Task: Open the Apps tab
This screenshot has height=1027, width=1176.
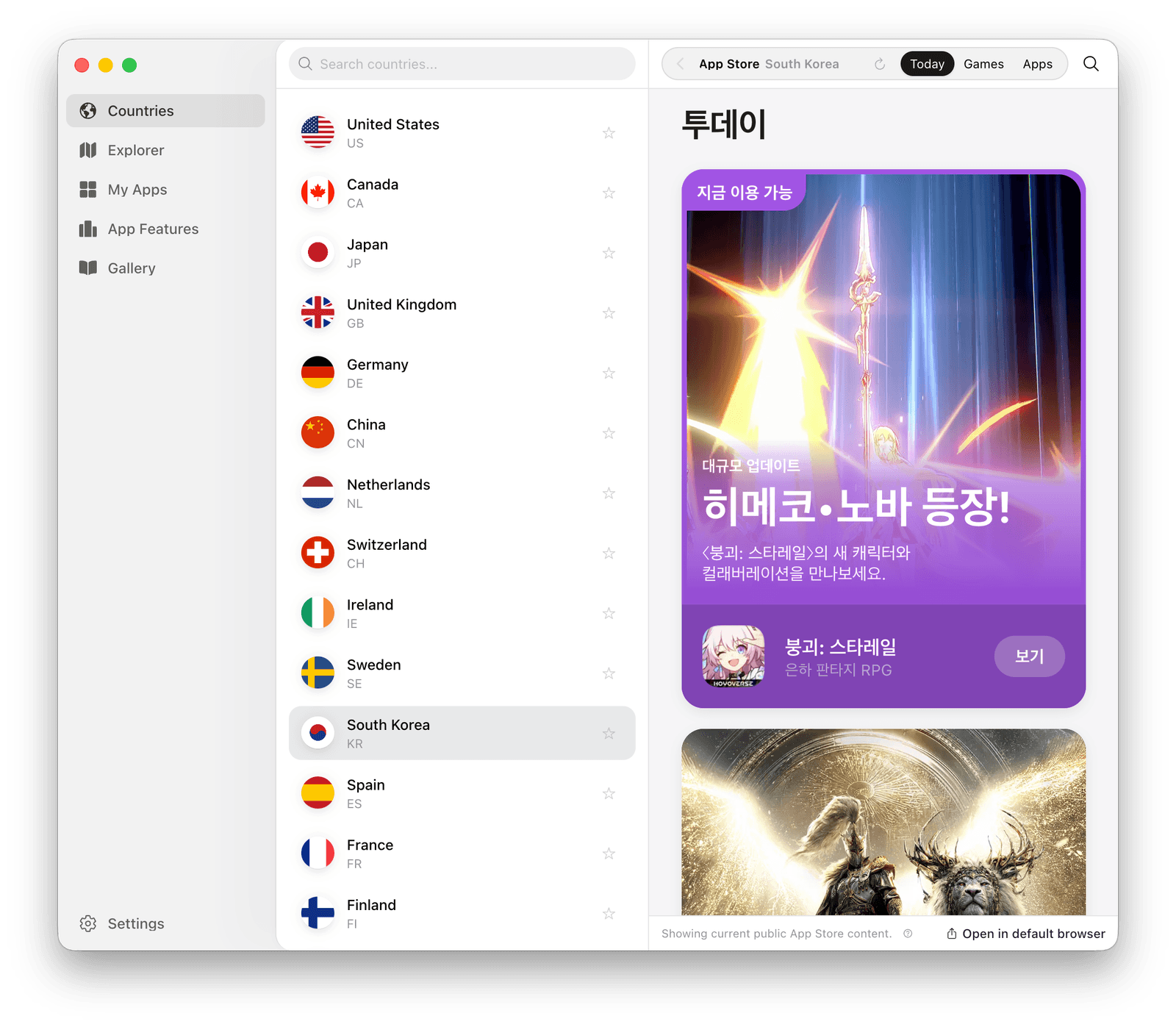Action: (x=1037, y=64)
